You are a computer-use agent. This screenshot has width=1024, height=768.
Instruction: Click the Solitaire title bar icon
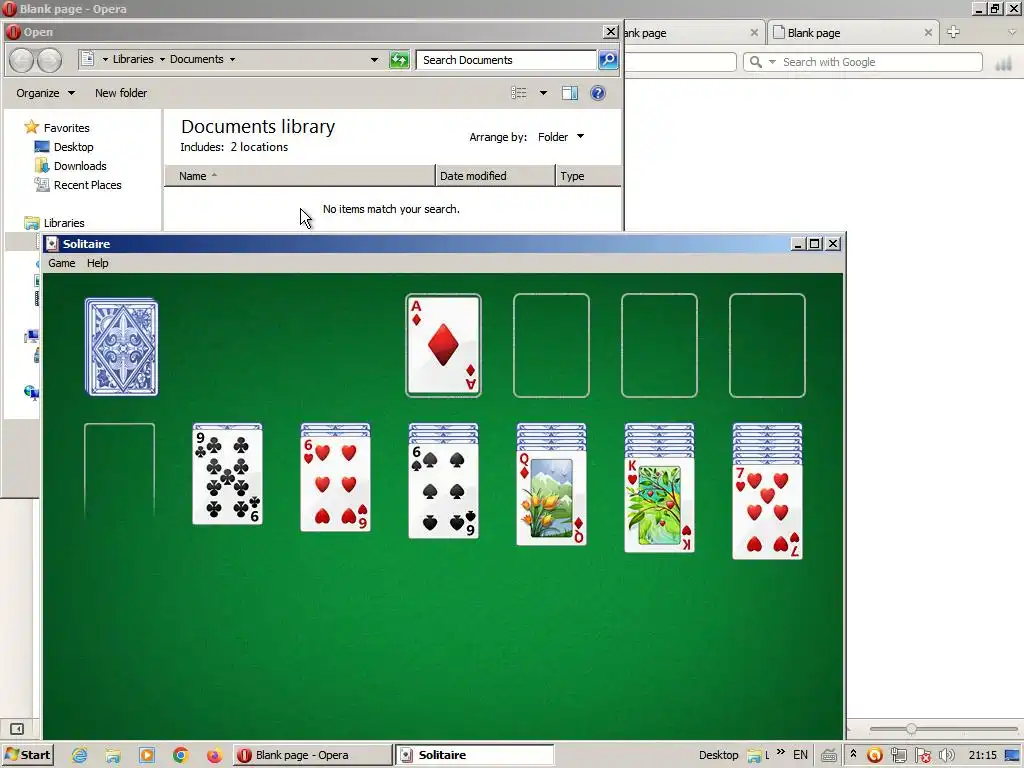52,244
